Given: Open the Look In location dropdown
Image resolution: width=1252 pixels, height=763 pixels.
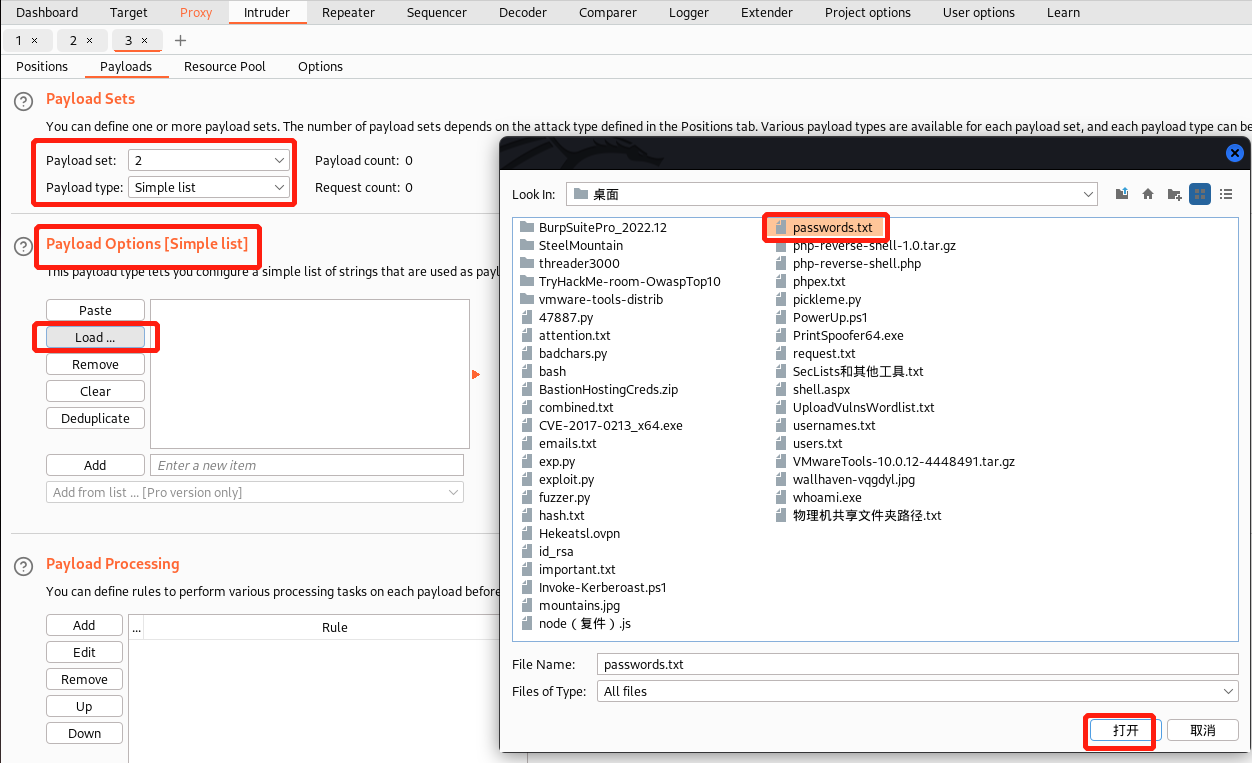Looking at the screenshot, I should coord(831,194).
